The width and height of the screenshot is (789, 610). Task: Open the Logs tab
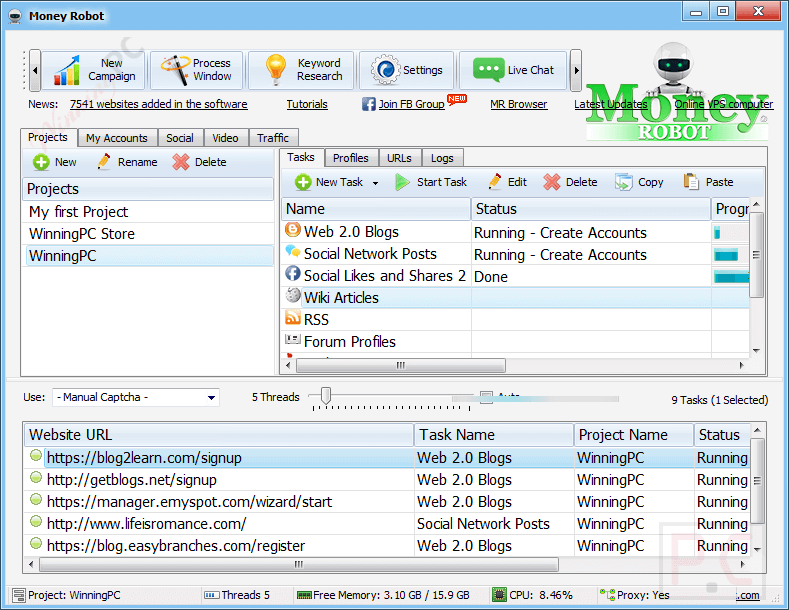point(442,158)
